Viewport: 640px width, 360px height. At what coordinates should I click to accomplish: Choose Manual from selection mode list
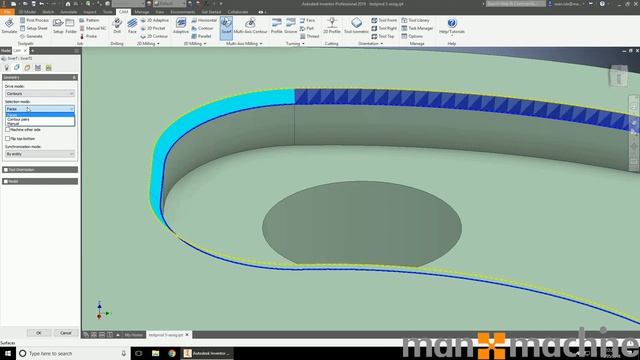pos(40,124)
